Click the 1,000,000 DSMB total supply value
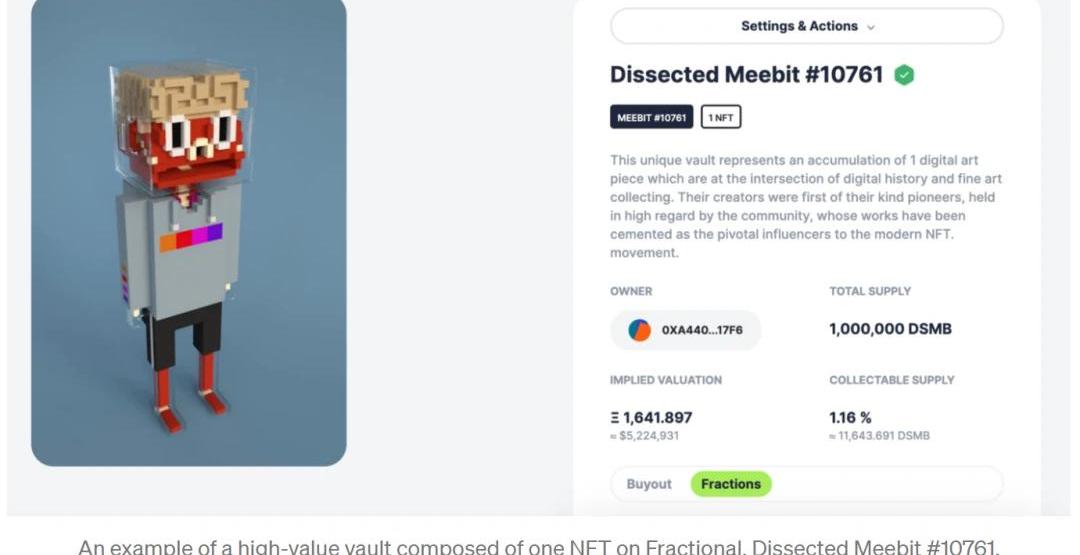Image resolution: width=1080 pixels, height=555 pixels. [x=890, y=329]
